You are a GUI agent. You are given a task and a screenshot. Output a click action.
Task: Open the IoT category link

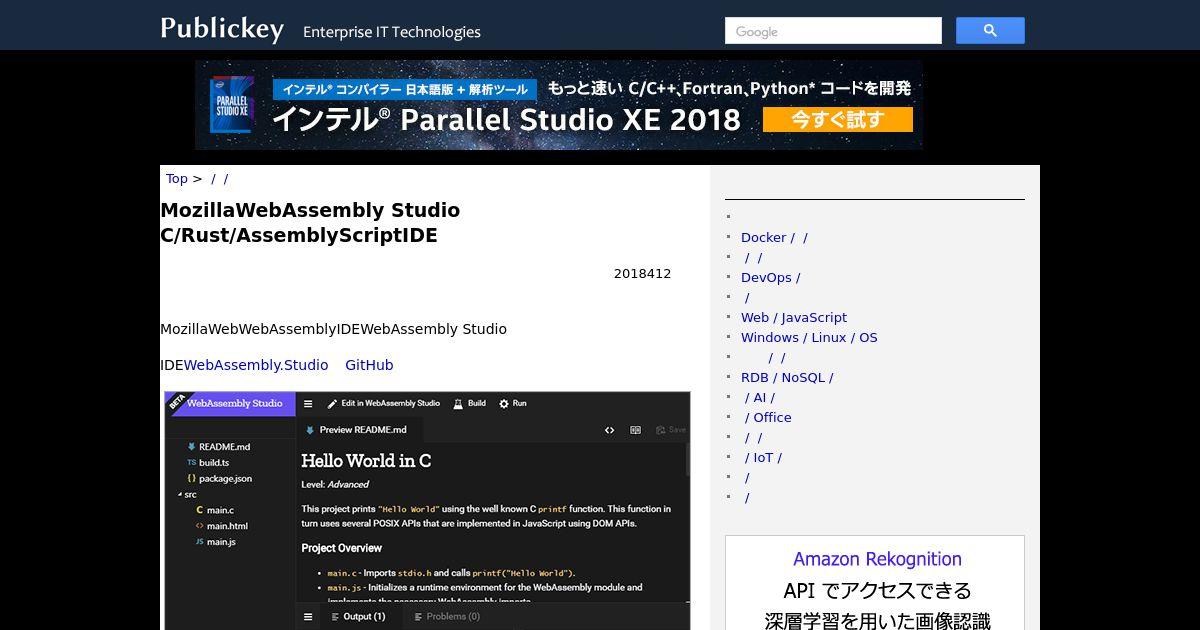[763, 457]
